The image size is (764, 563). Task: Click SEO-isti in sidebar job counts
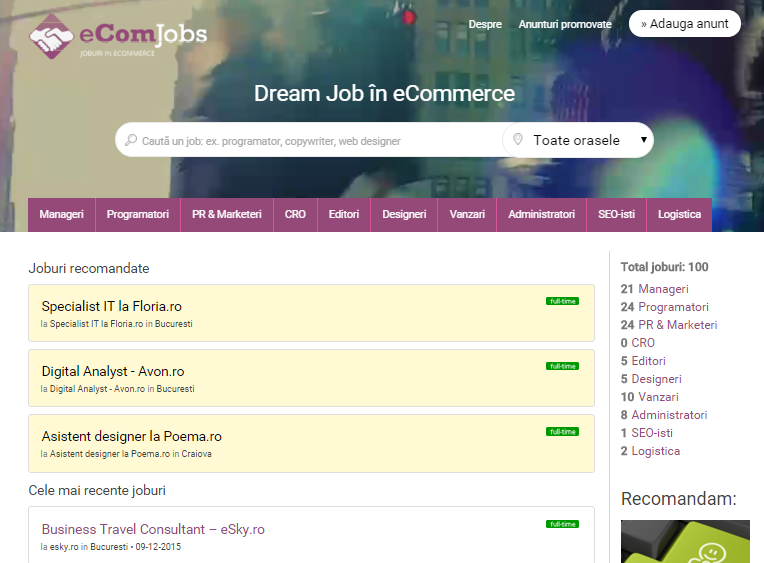click(652, 433)
